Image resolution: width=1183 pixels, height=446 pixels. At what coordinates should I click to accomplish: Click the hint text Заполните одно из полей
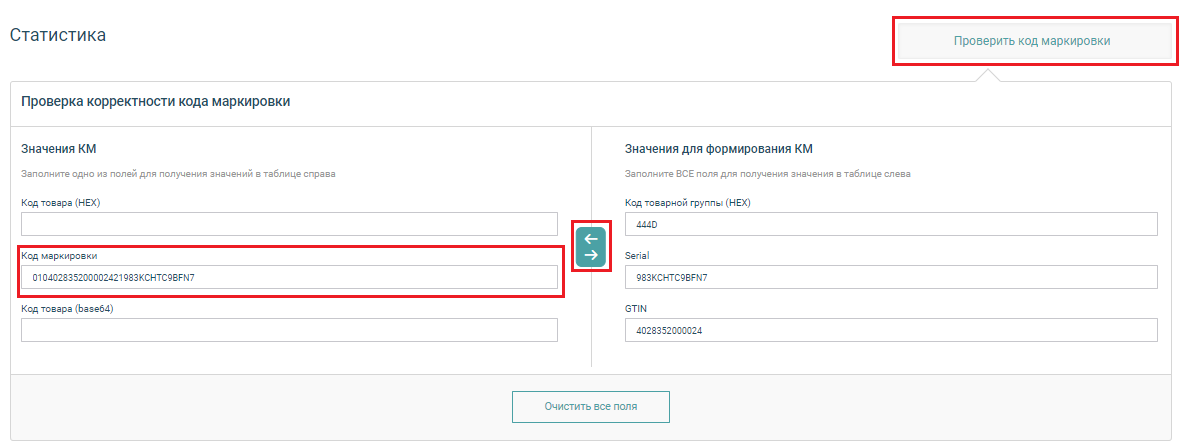coord(178,174)
